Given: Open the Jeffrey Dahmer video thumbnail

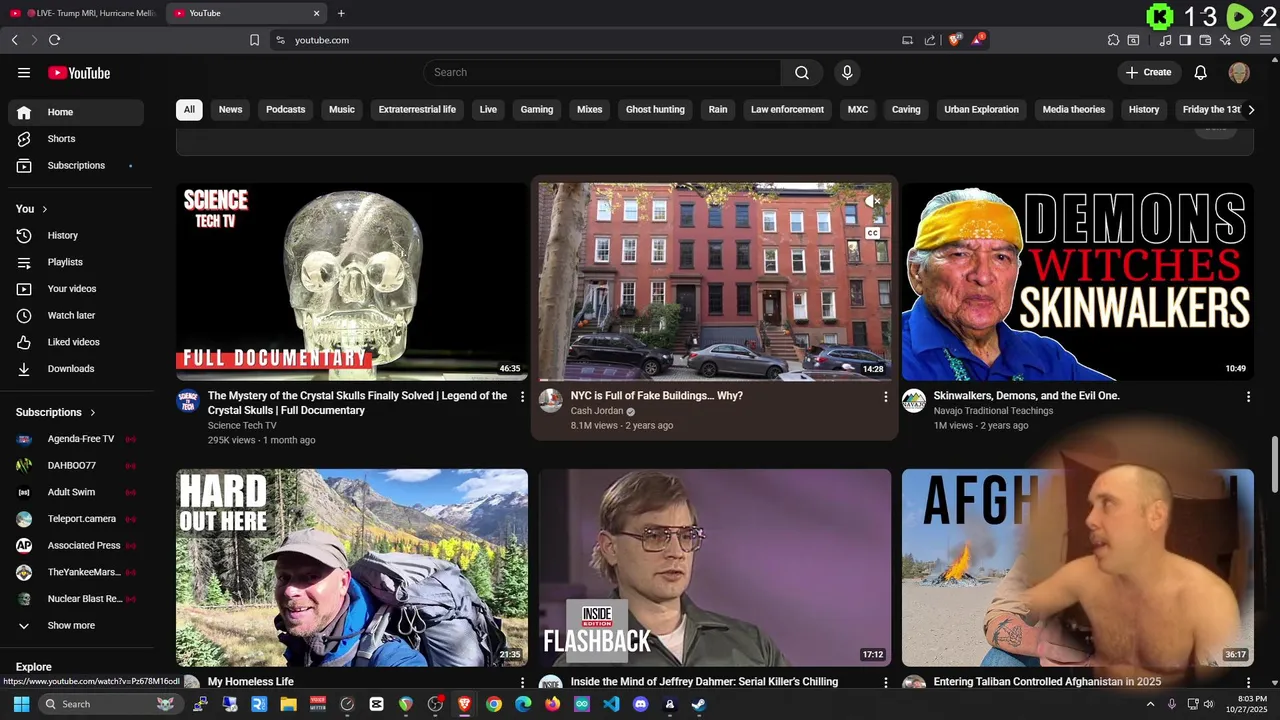Looking at the screenshot, I should pyautogui.click(x=715, y=567).
